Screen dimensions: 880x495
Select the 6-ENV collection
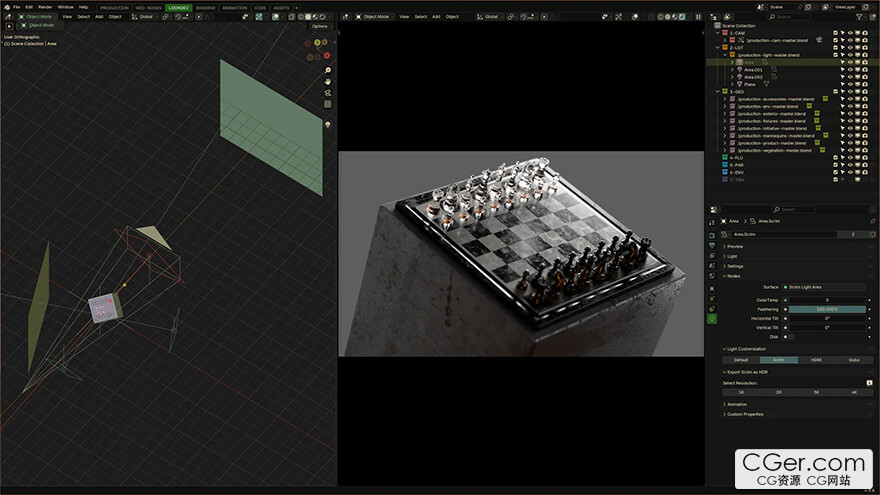coord(737,172)
